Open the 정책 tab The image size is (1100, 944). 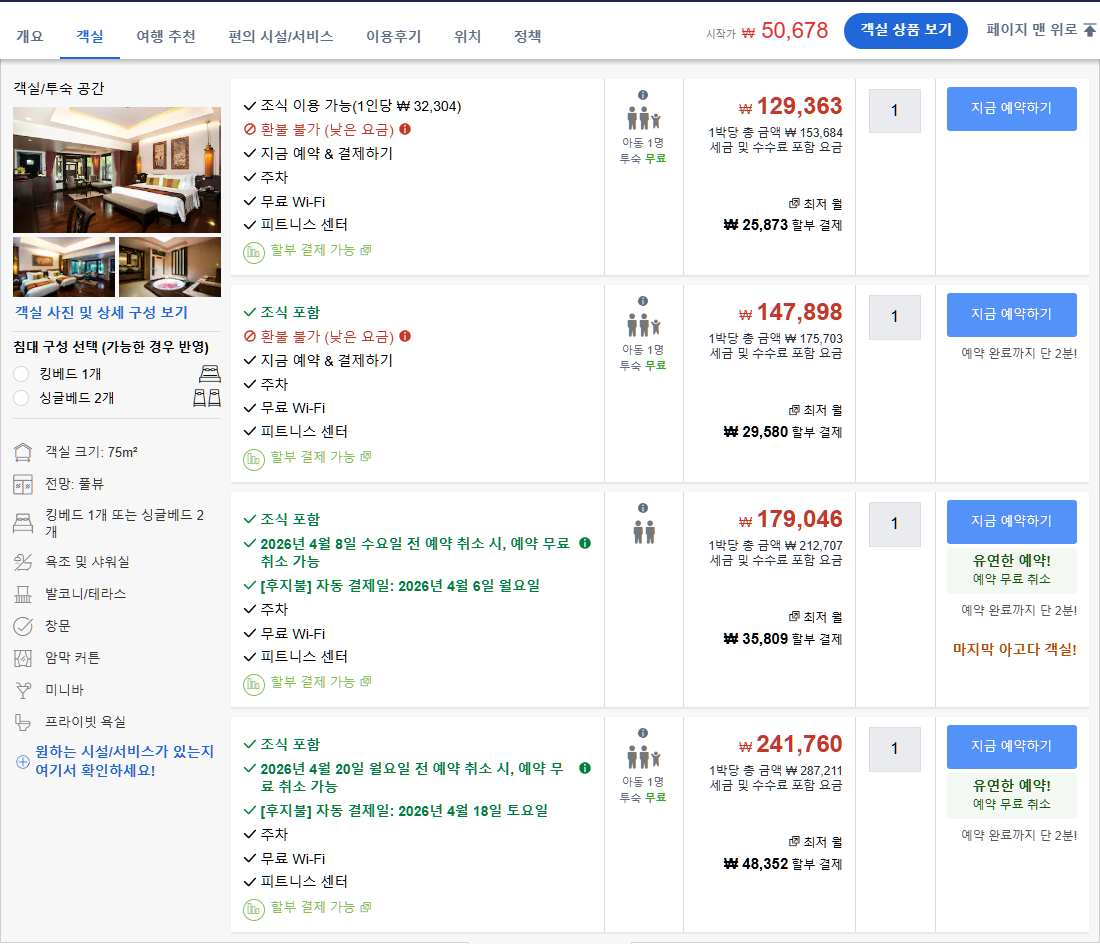[528, 36]
